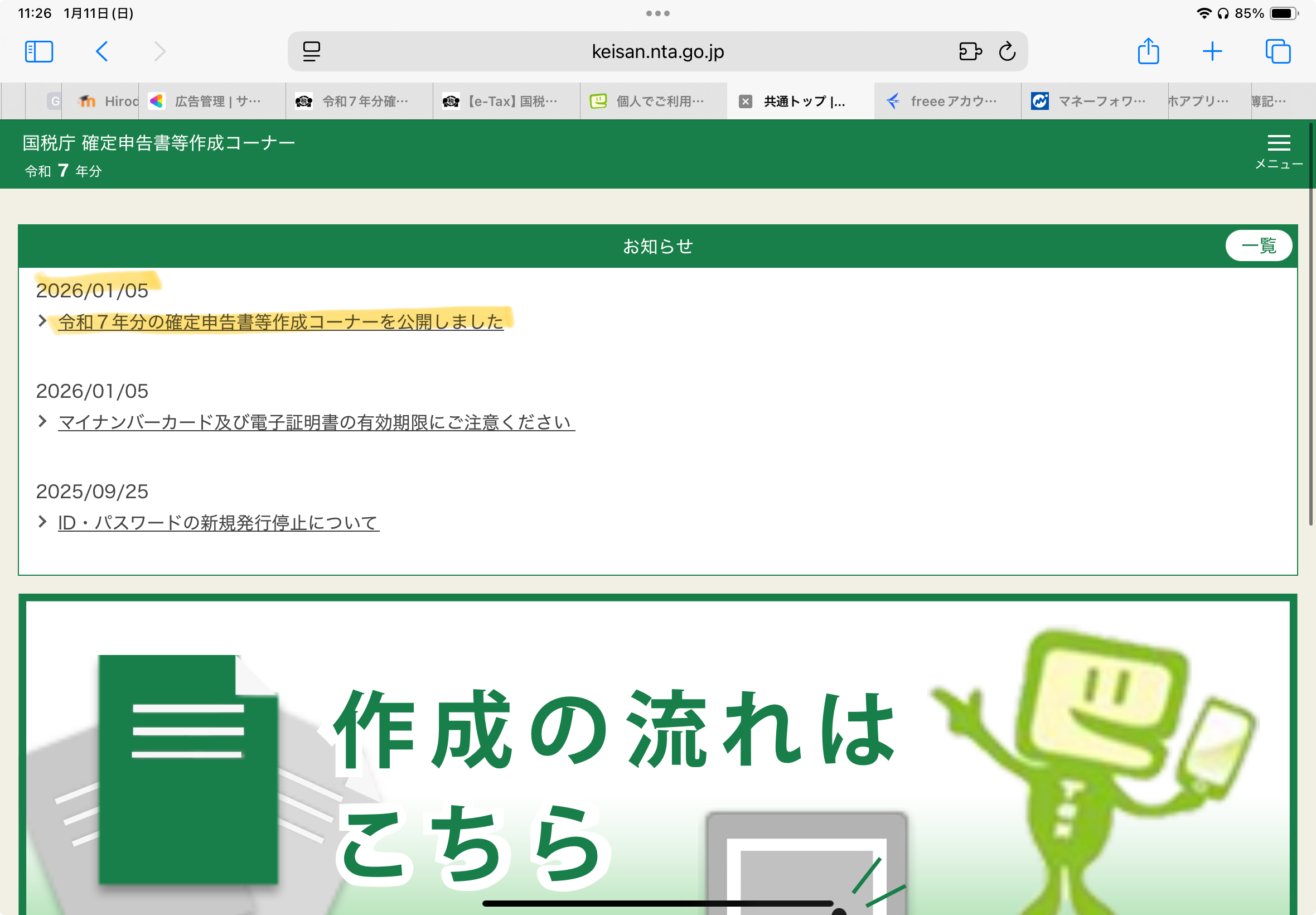The image size is (1316, 915).
Task: Open the hamburger メニュー button
Action: 1279,152
